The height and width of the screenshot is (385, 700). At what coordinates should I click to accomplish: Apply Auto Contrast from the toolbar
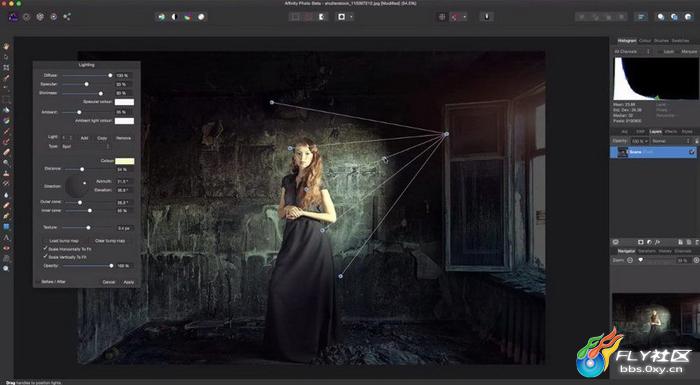click(175, 17)
